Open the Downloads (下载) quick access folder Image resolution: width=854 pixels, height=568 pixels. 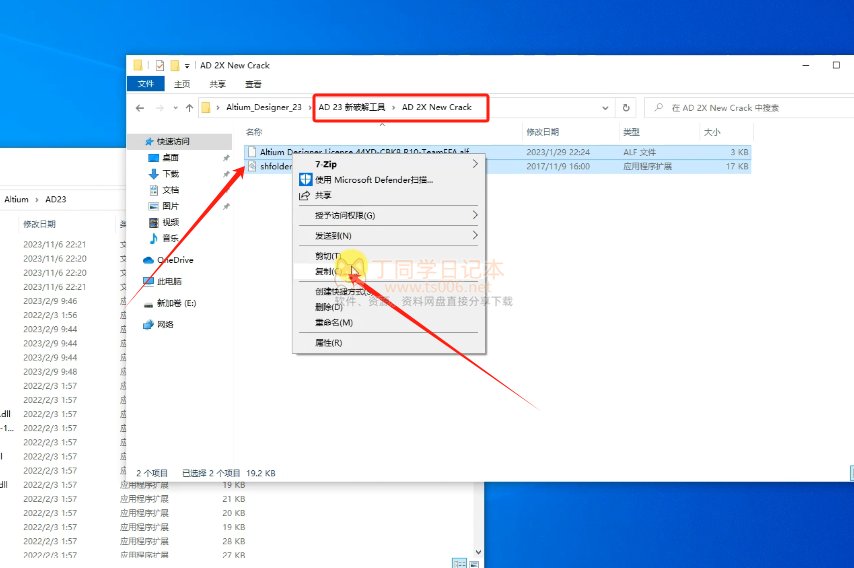171,174
